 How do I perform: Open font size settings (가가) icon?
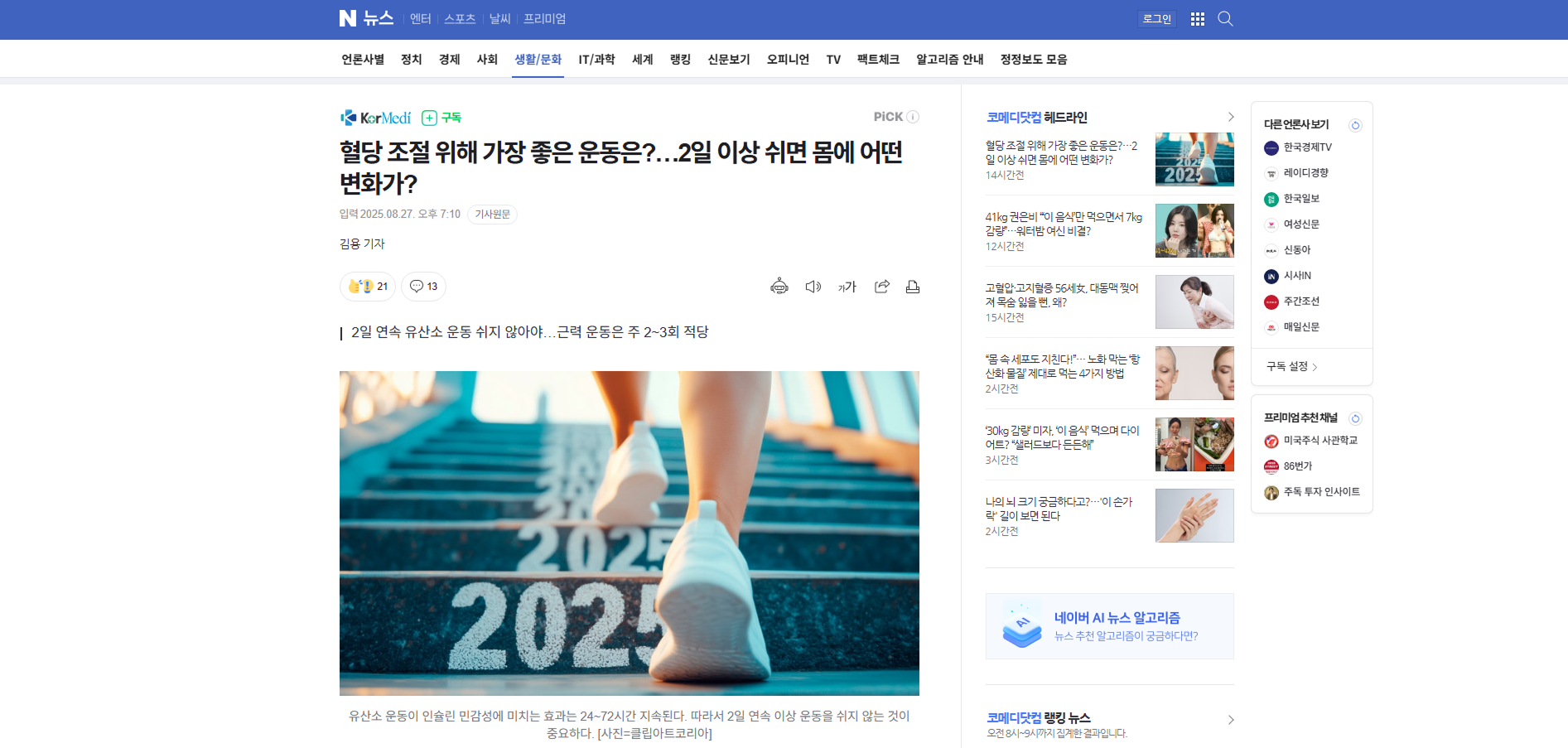(847, 287)
